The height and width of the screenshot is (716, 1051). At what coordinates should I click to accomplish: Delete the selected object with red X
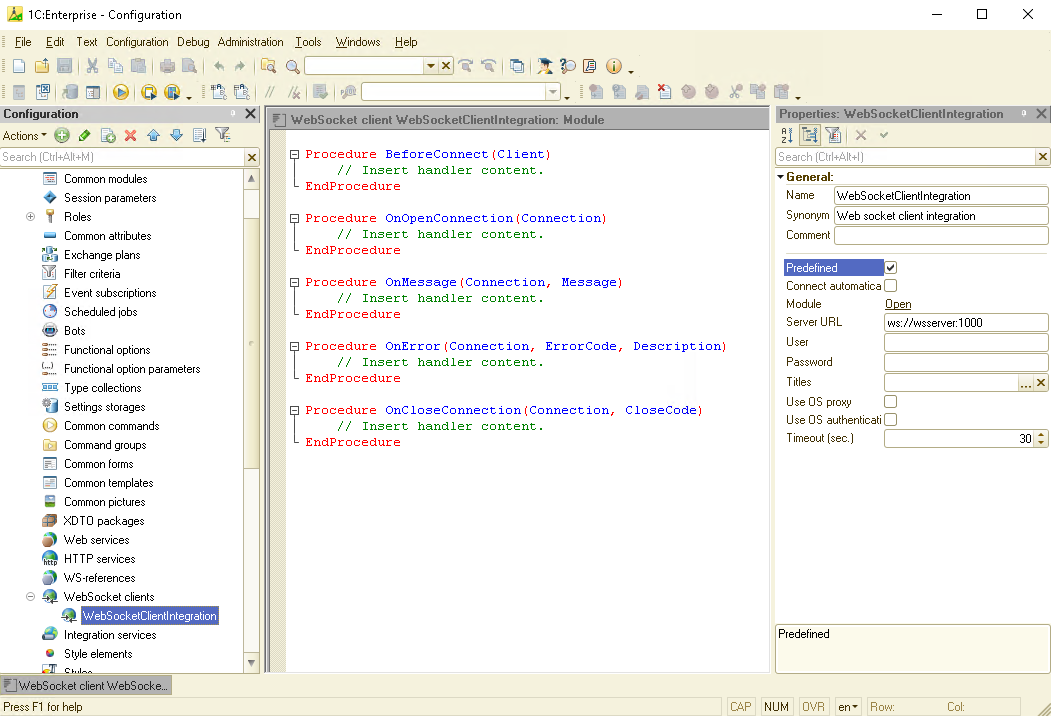tap(131, 135)
